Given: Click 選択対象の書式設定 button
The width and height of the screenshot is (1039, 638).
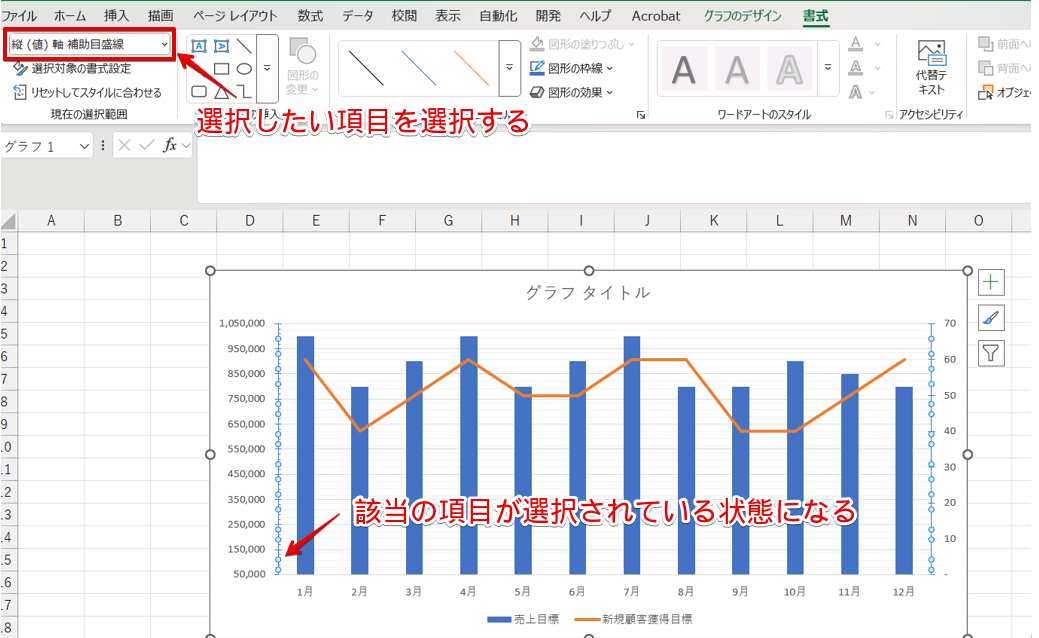Looking at the screenshot, I should pyautogui.click(x=72, y=69).
